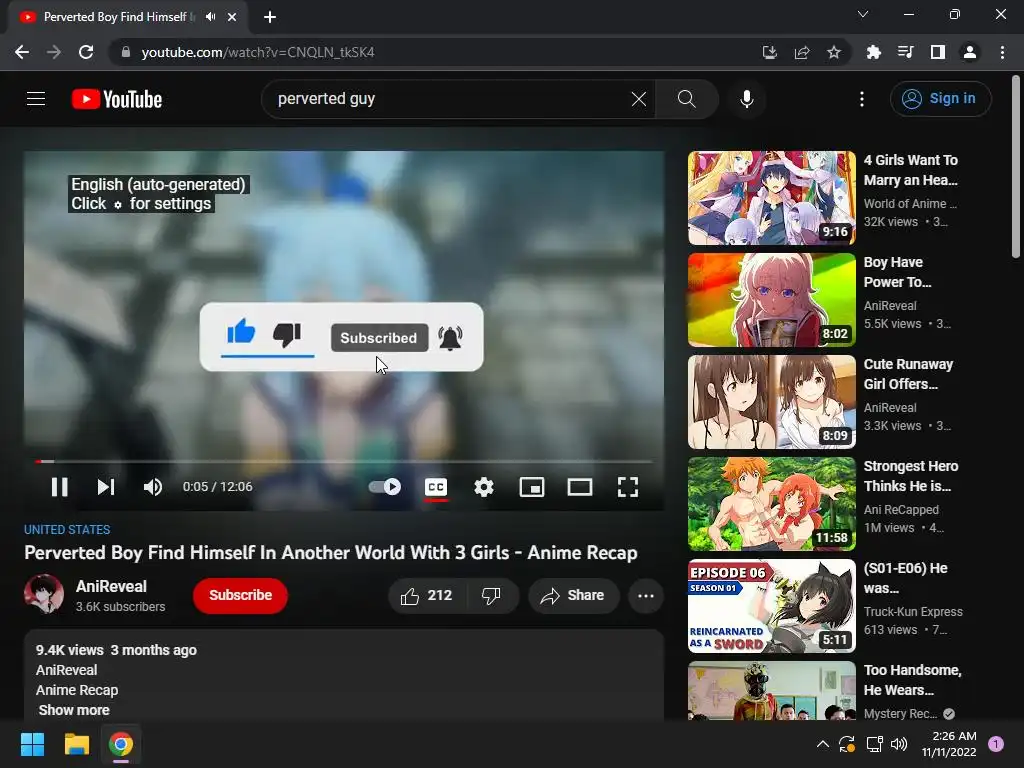Viewport: 1024px width, 768px height.
Task: Open Windows Start menu
Action: tap(32, 744)
